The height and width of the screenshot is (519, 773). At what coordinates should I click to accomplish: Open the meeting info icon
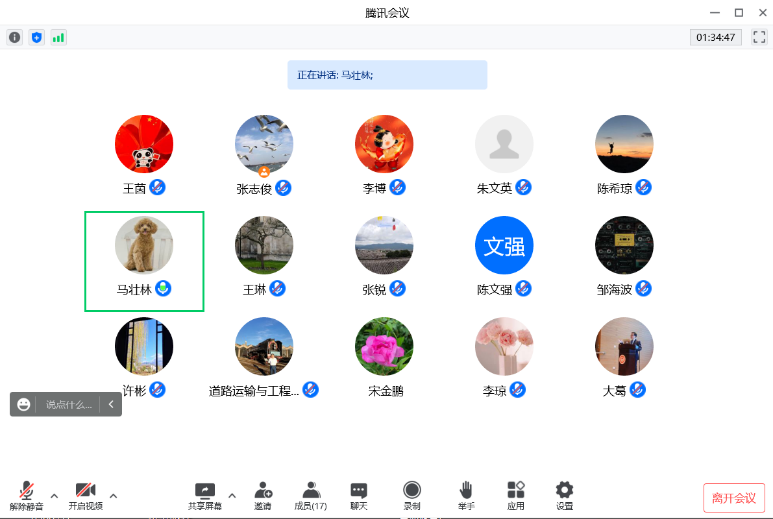(14, 37)
